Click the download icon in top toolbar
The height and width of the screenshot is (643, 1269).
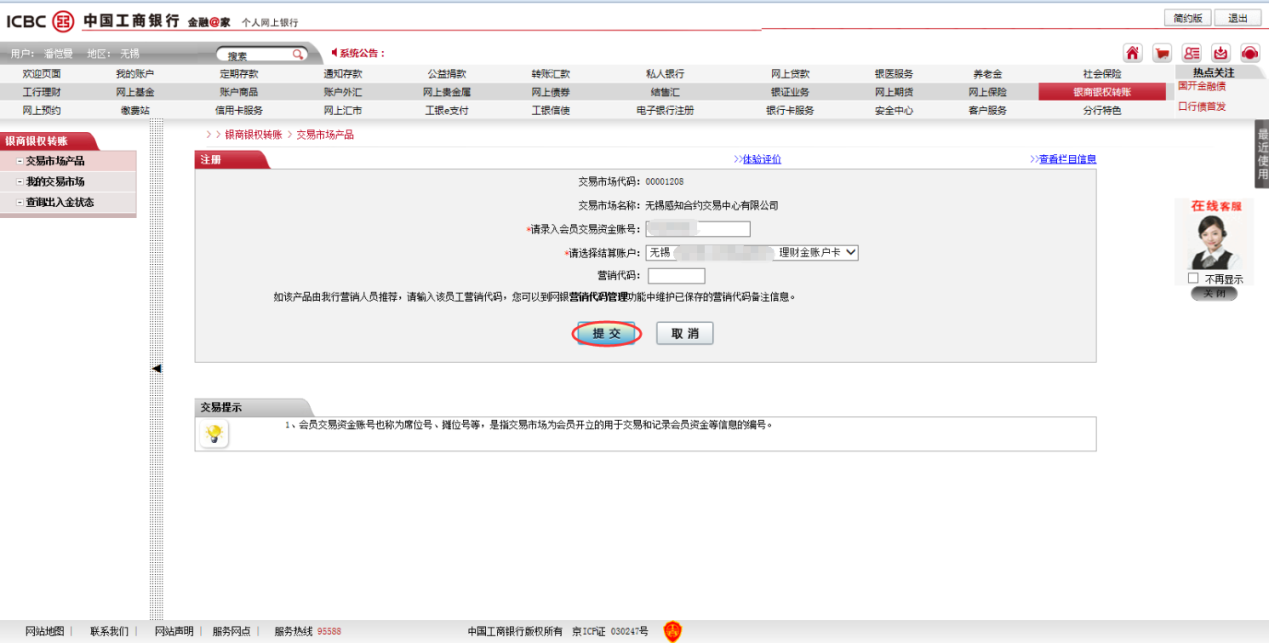point(1220,53)
